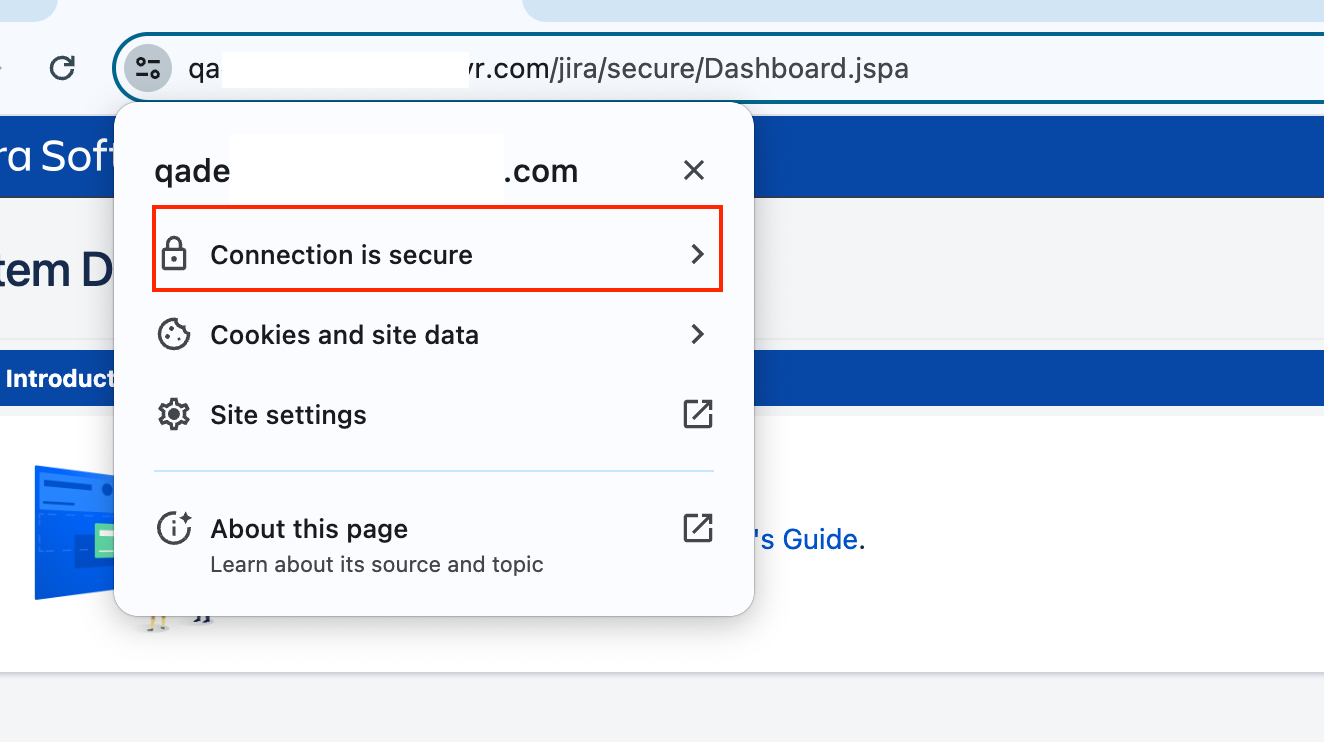Open the Cookies and site data entry
The image size is (1324, 742).
(344, 335)
